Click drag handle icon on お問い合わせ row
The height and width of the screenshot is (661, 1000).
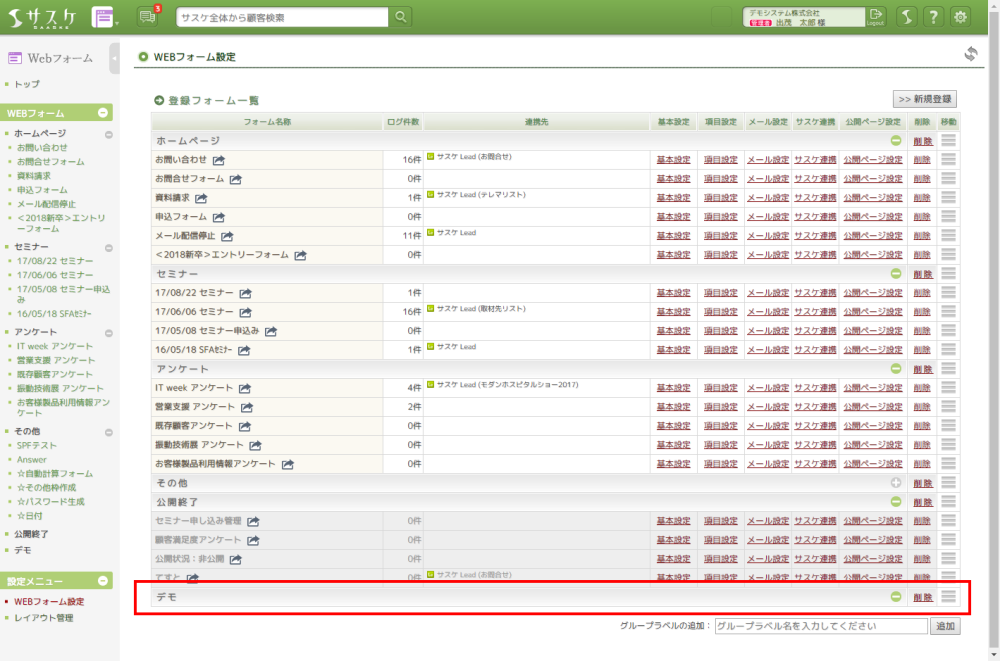click(948, 160)
